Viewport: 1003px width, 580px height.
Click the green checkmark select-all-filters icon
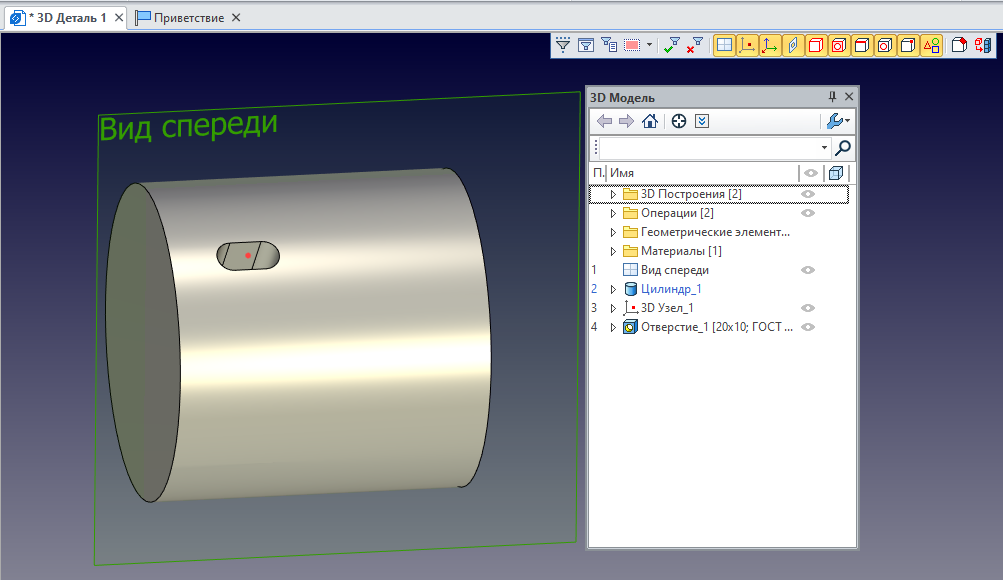(672, 45)
